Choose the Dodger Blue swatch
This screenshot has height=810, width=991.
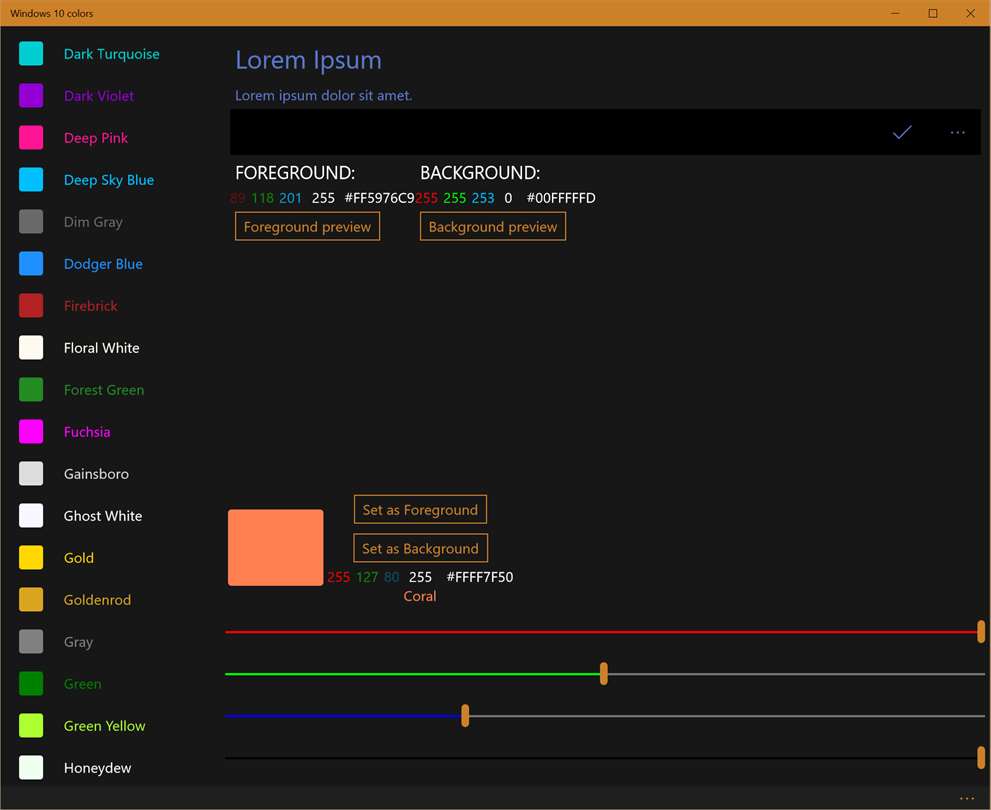(31, 263)
